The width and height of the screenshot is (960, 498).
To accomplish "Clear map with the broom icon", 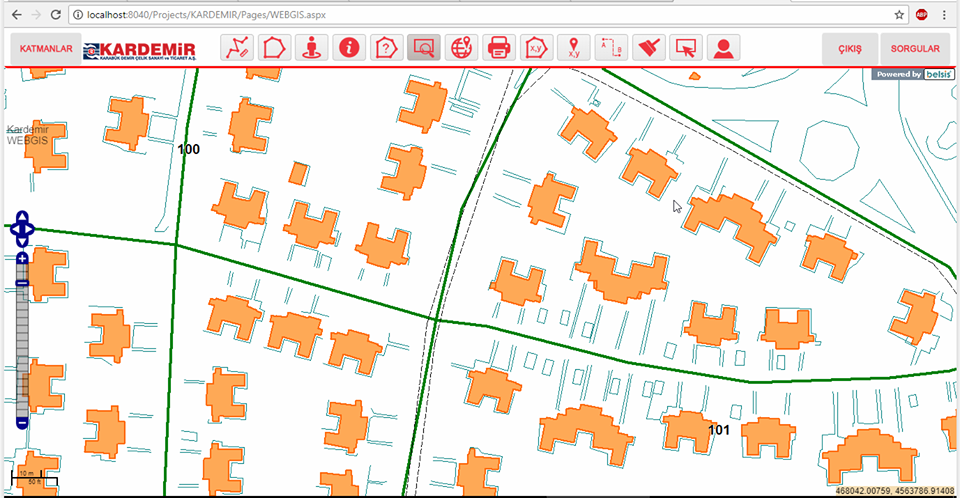I will pyautogui.click(x=648, y=47).
